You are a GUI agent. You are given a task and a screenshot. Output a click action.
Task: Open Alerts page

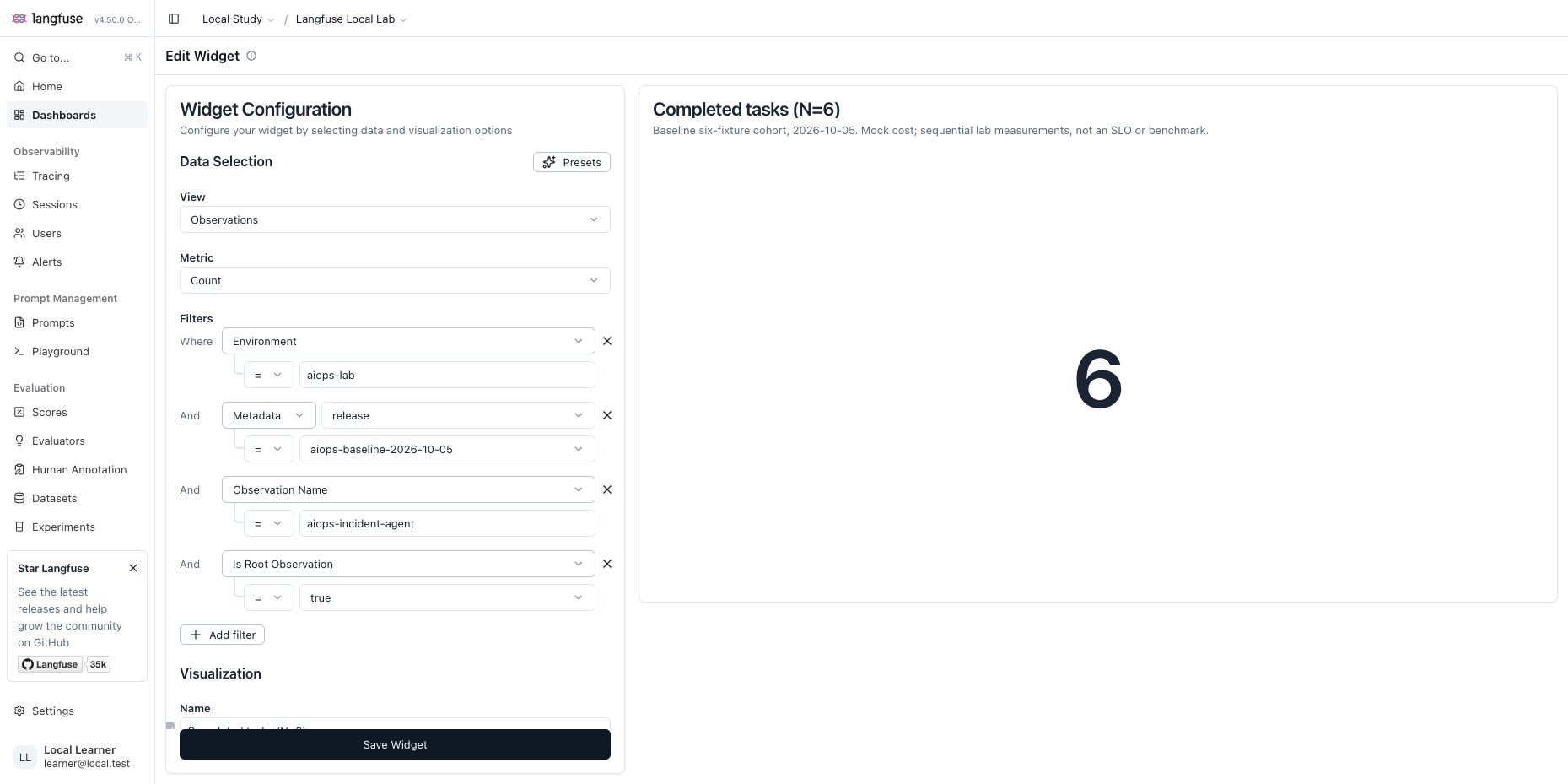coord(78,262)
